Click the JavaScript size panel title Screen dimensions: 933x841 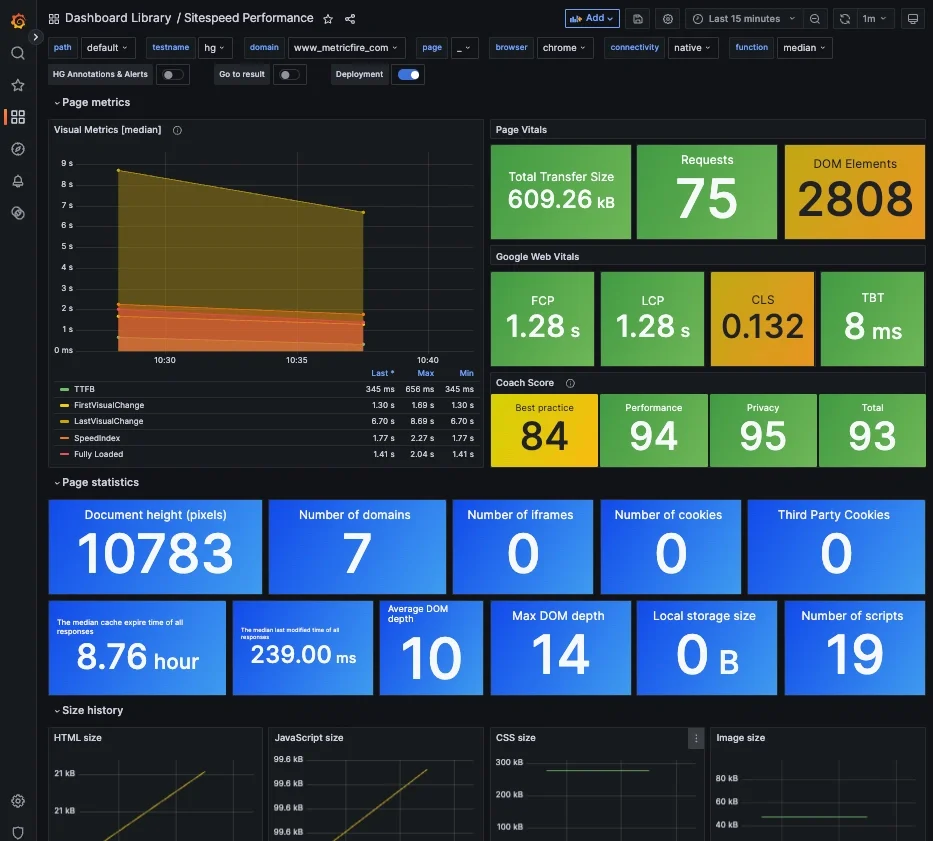(x=309, y=738)
